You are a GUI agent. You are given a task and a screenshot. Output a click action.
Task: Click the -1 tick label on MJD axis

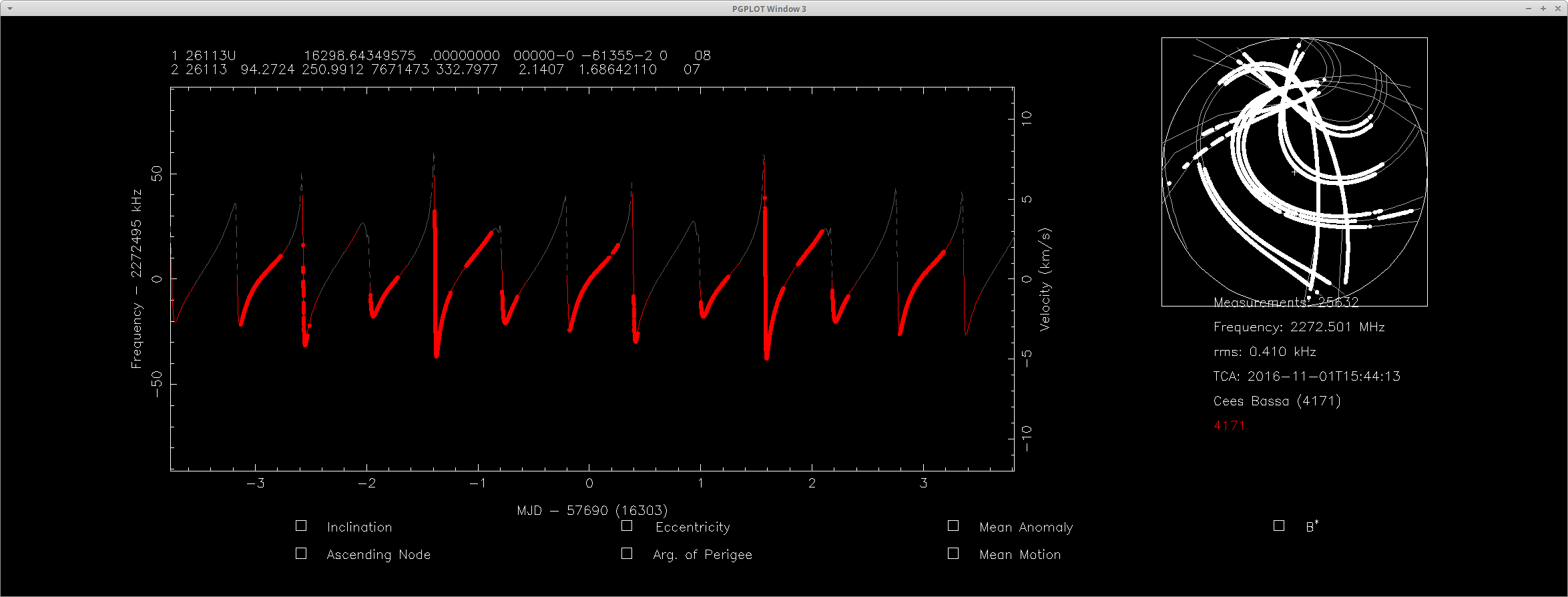pos(478,483)
